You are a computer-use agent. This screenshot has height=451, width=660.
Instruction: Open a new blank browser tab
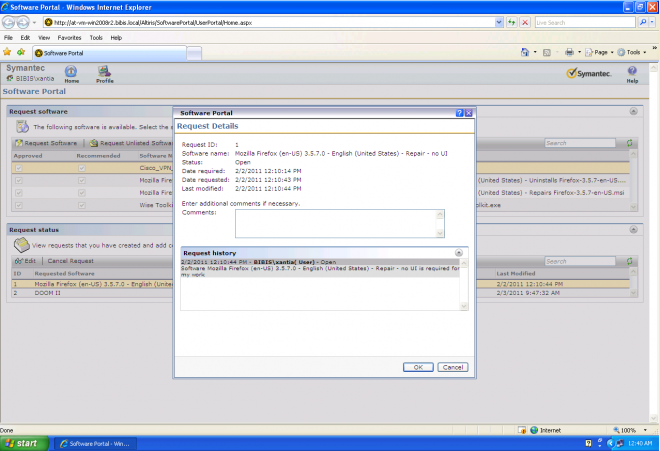[x=194, y=53]
